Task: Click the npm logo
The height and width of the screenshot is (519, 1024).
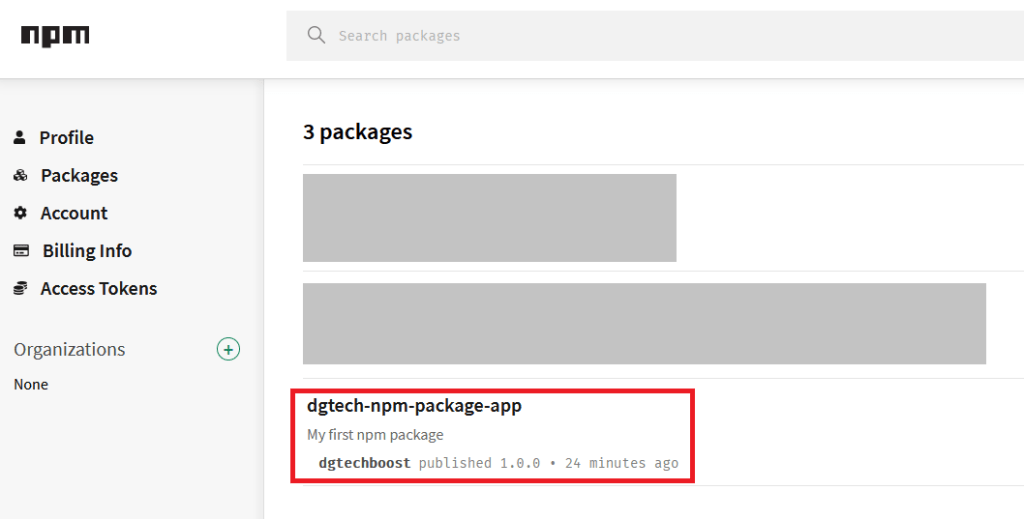Action: click(x=55, y=36)
